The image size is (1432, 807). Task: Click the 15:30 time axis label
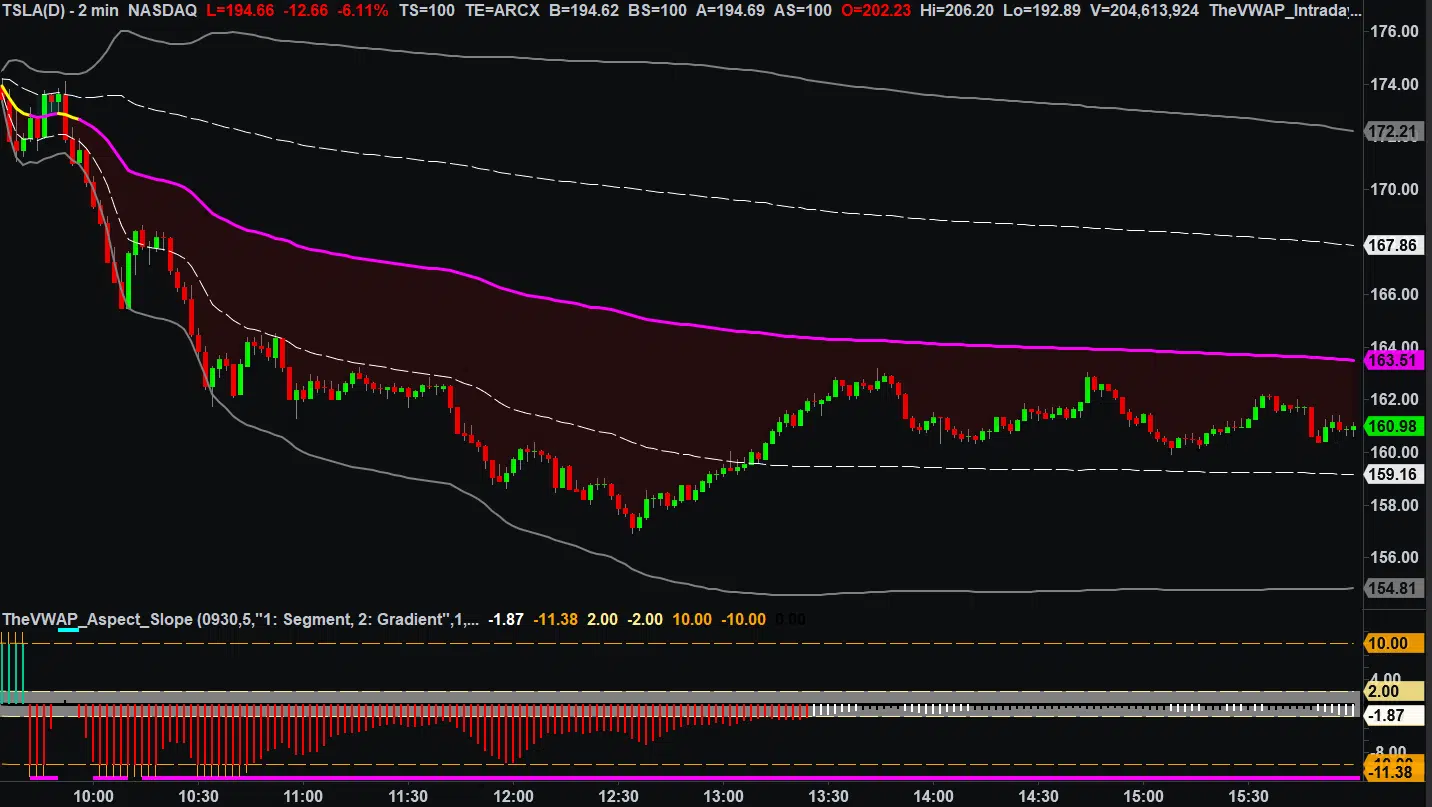pos(1248,796)
